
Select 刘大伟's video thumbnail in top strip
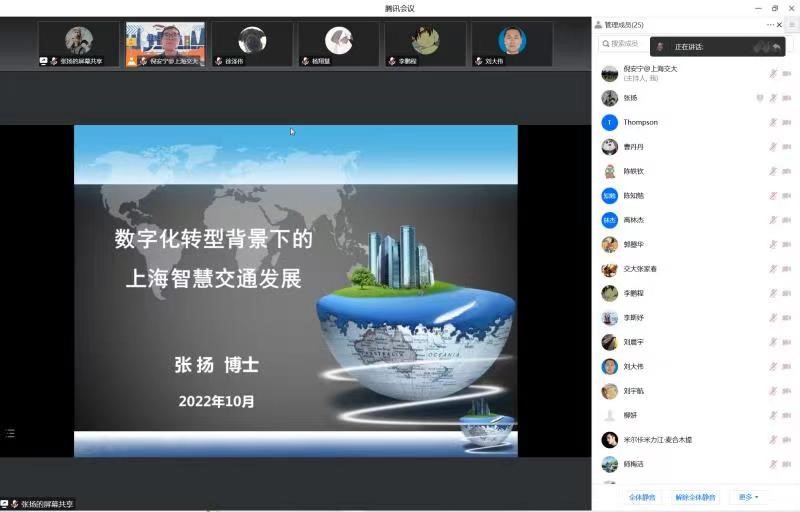pos(512,44)
